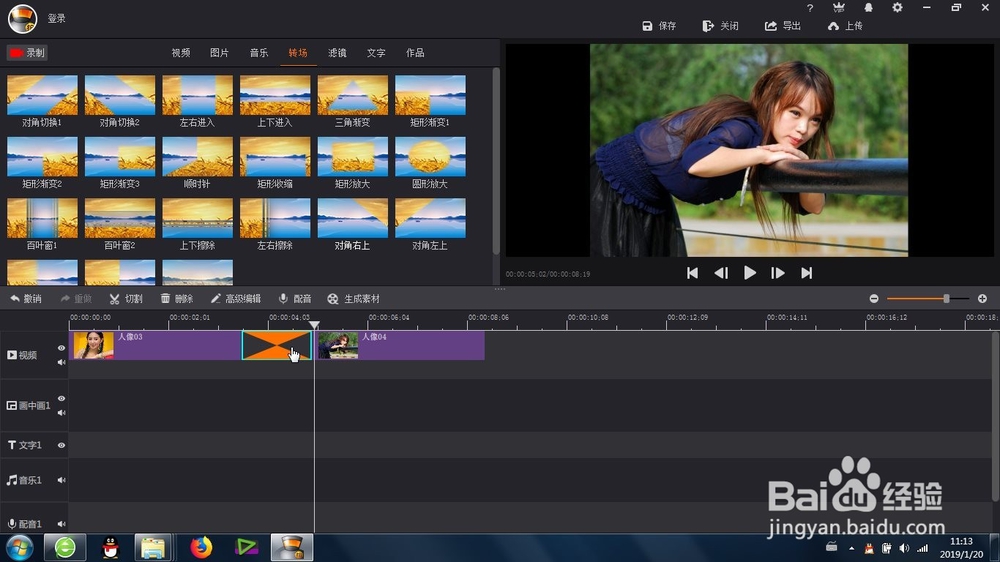Adjust the timeline zoom slider handle
The width and height of the screenshot is (1000, 562).
click(946, 299)
